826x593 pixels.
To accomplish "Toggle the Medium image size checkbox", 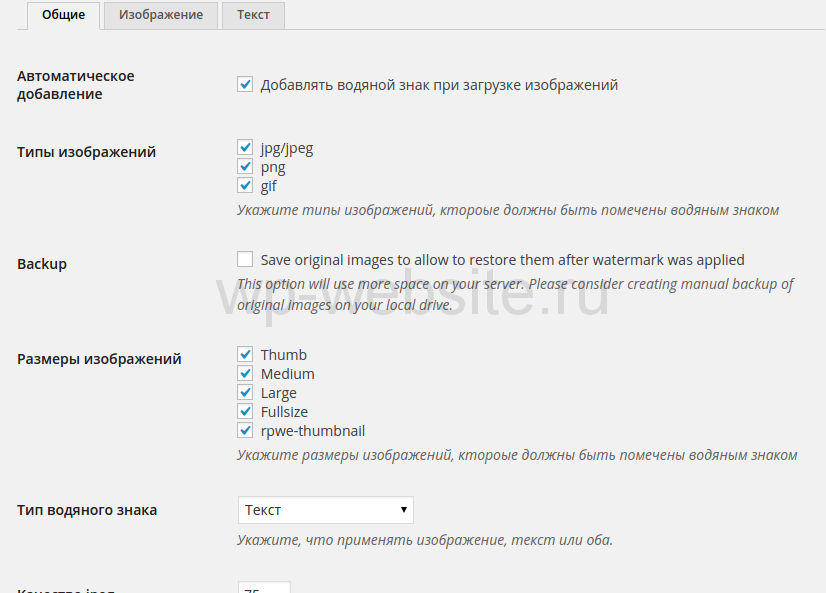I will click(x=245, y=374).
